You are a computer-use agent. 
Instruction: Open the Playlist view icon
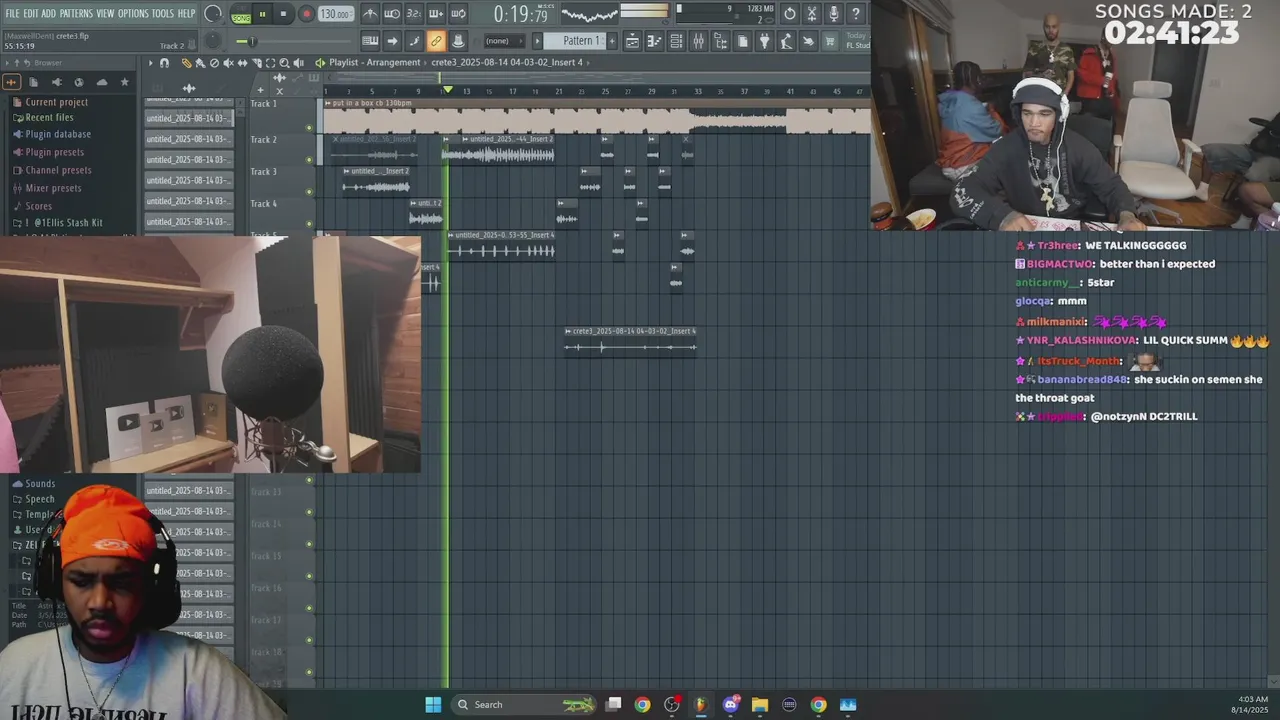coord(632,41)
